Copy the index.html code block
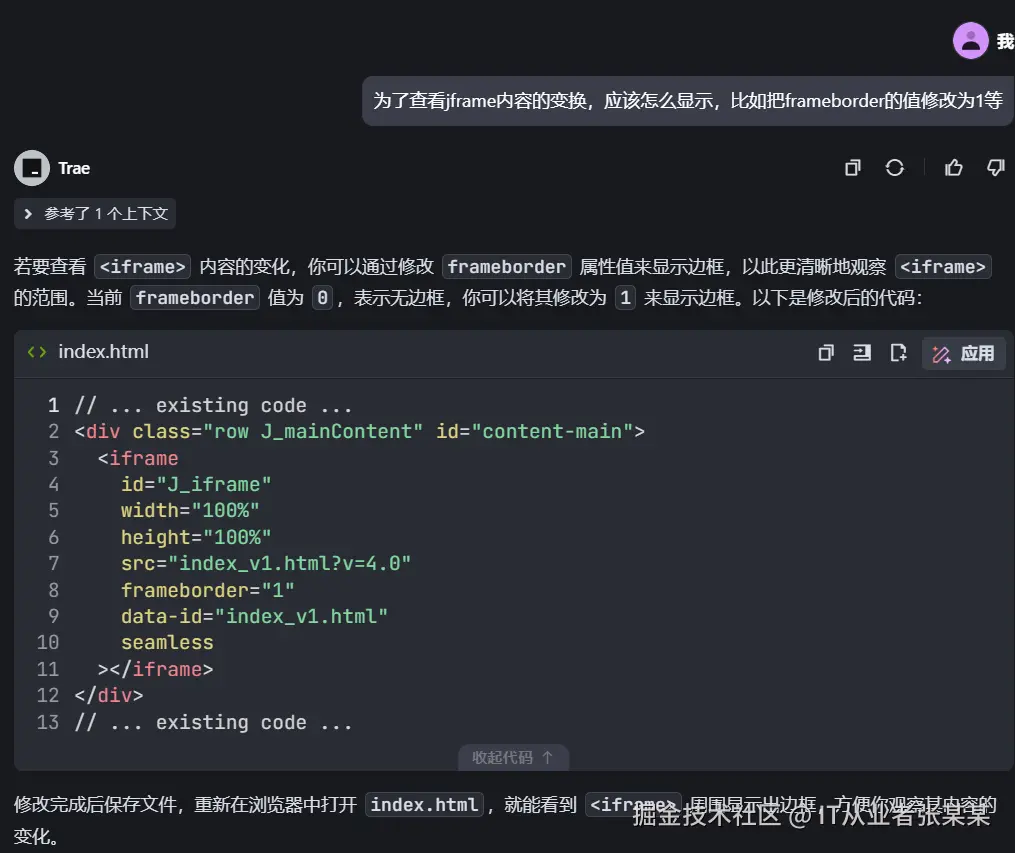Screen dimensions: 1015x853 (826, 353)
